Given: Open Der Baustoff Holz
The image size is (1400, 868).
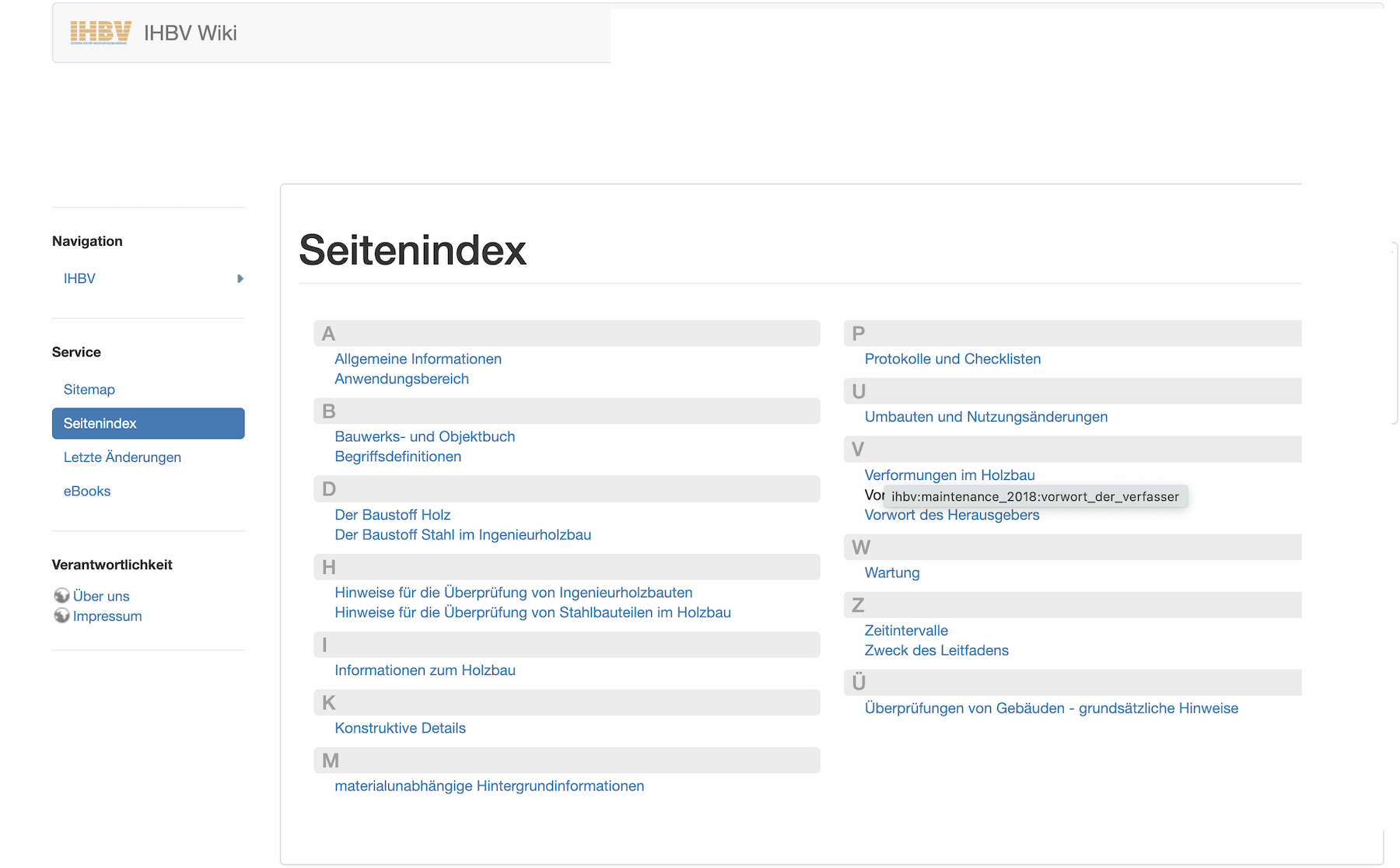Looking at the screenshot, I should tap(392, 514).
